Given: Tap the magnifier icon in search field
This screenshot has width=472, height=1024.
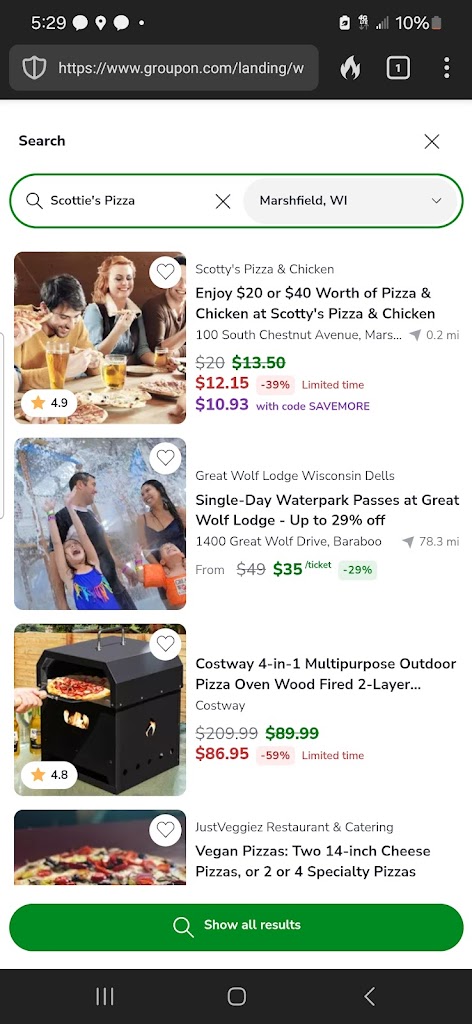Looking at the screenshot, I should click(x=34, y=200).
